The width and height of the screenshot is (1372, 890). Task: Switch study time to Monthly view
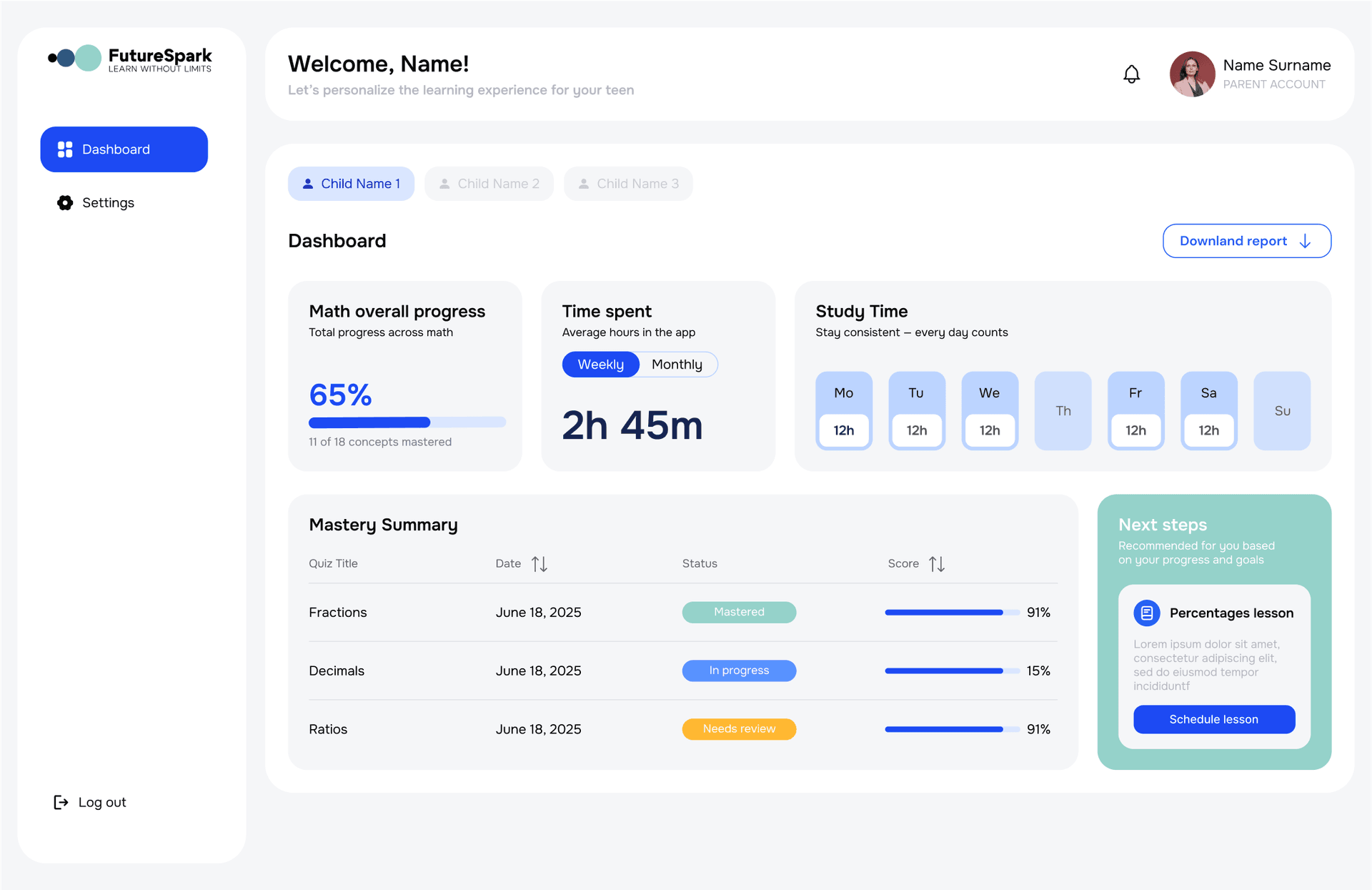click(676, 364)
